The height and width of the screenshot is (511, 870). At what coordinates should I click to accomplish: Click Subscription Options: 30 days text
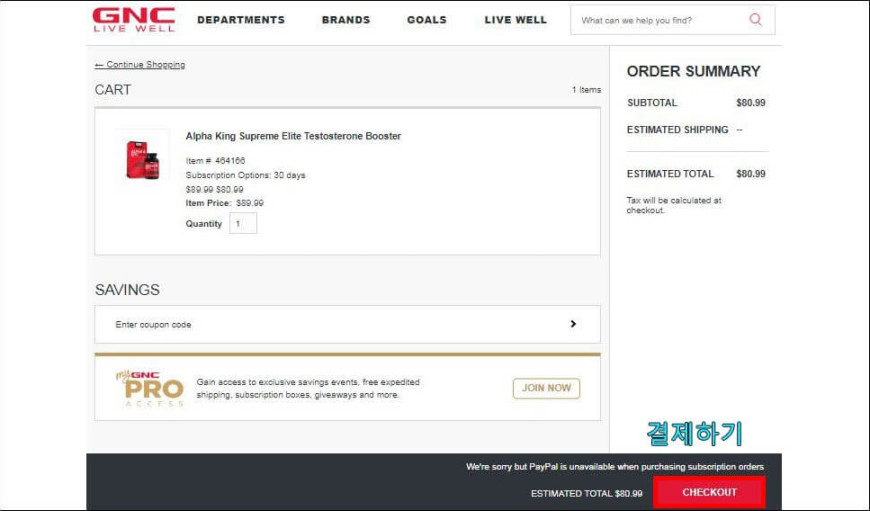245,175
